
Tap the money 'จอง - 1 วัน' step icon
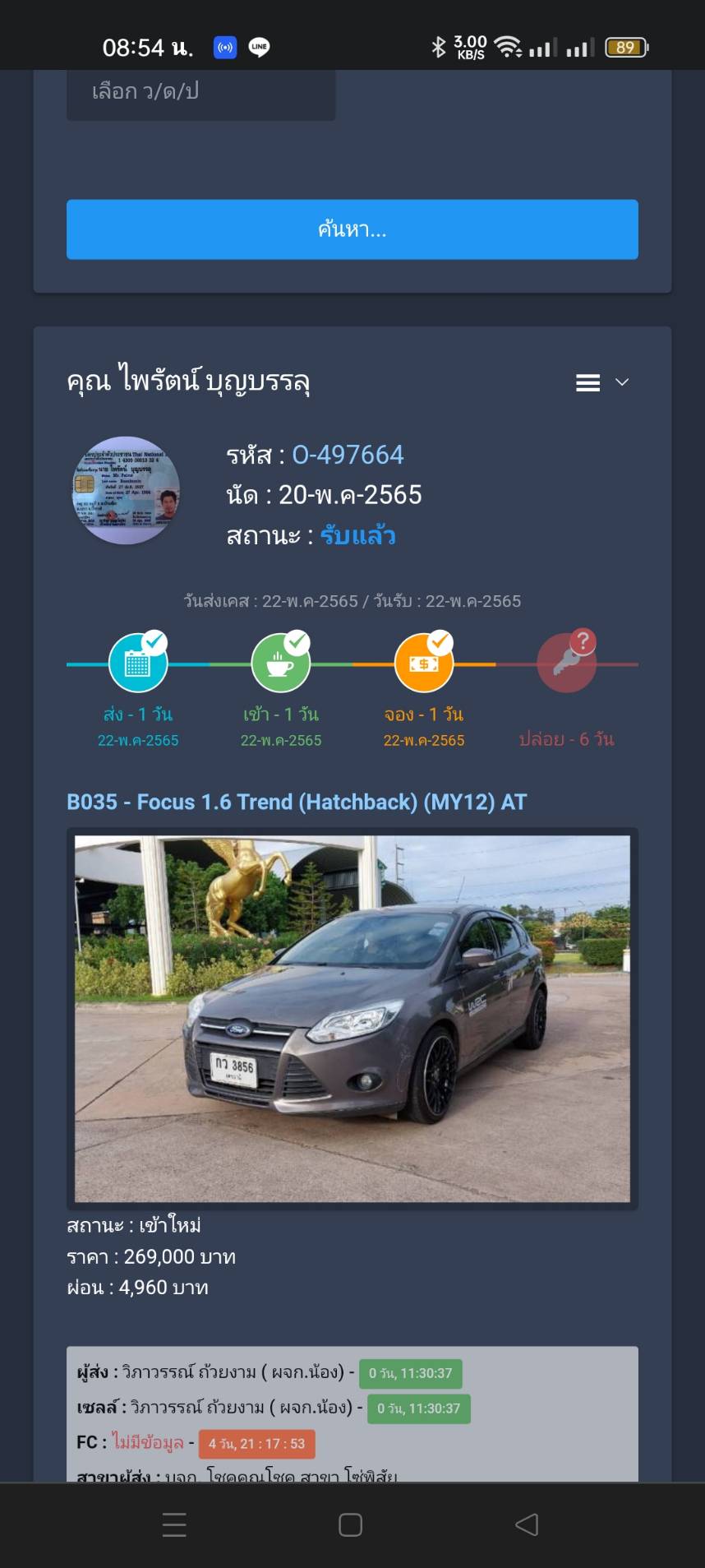[x=423, y=663]
